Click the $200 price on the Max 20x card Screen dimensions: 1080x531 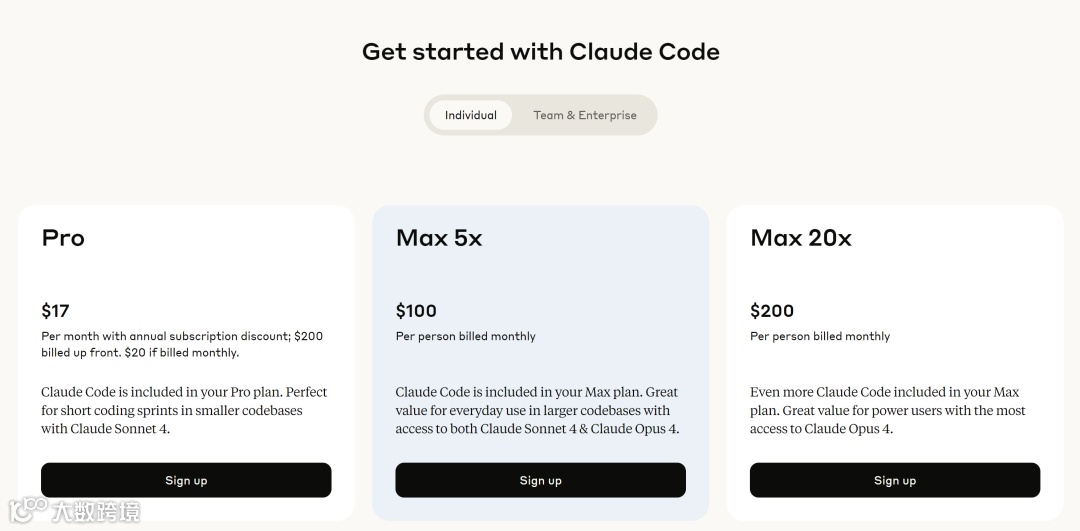772,311
